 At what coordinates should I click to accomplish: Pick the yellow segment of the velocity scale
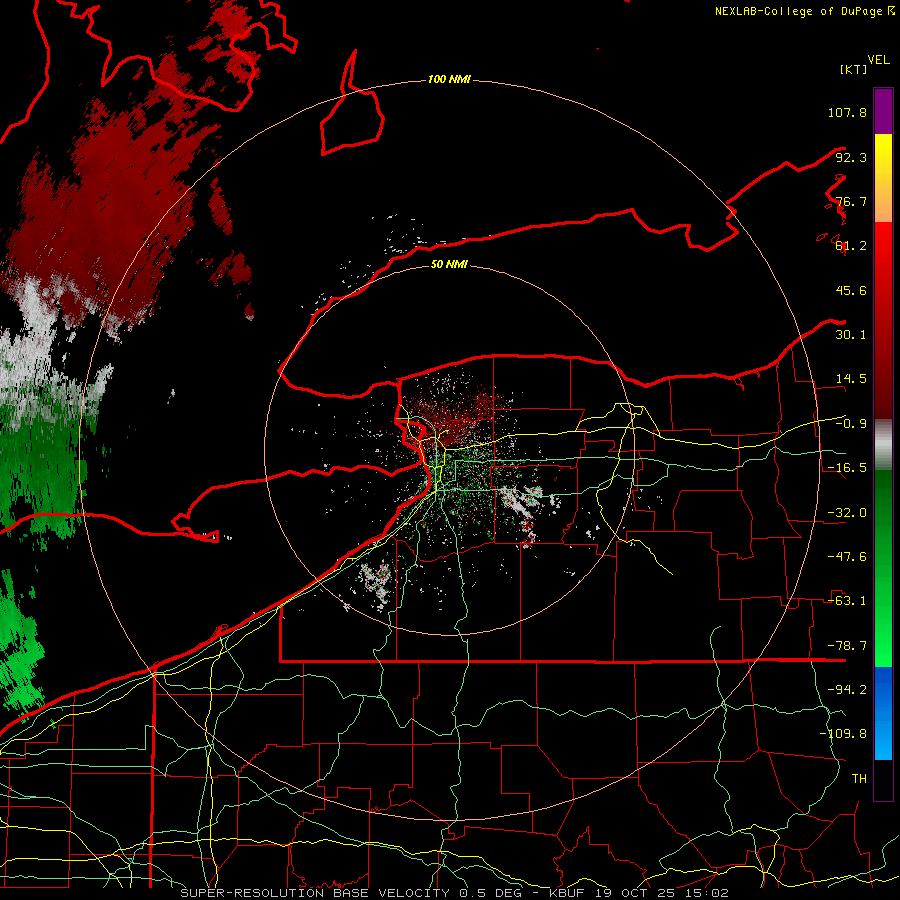tap(883, 178)
